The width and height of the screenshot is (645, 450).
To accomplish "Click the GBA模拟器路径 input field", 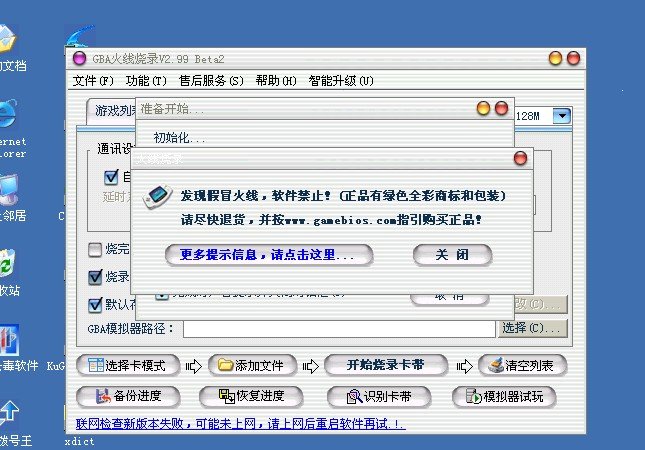I will coord(339,329).
